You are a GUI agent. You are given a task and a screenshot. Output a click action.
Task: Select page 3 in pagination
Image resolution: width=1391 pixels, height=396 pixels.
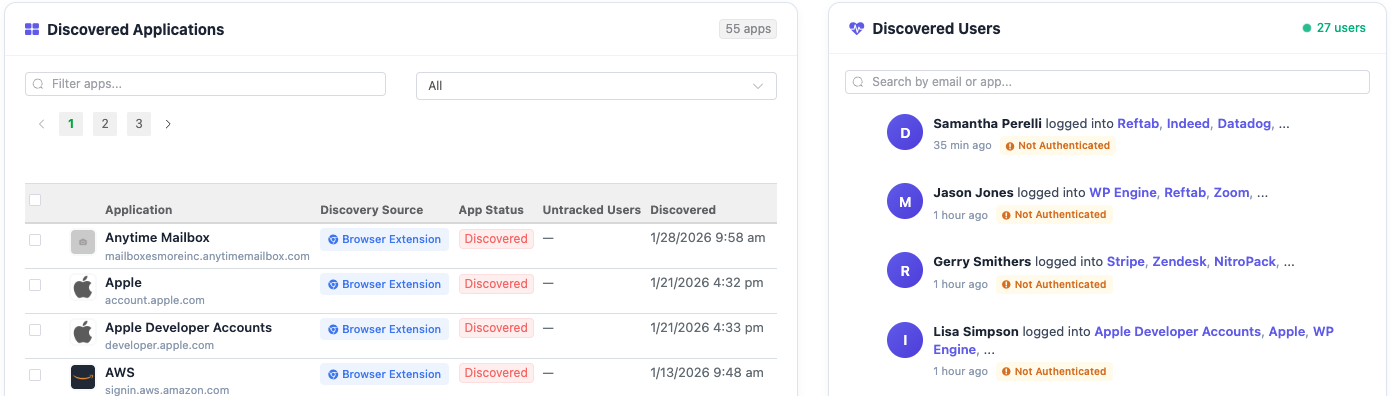point(139,124)
